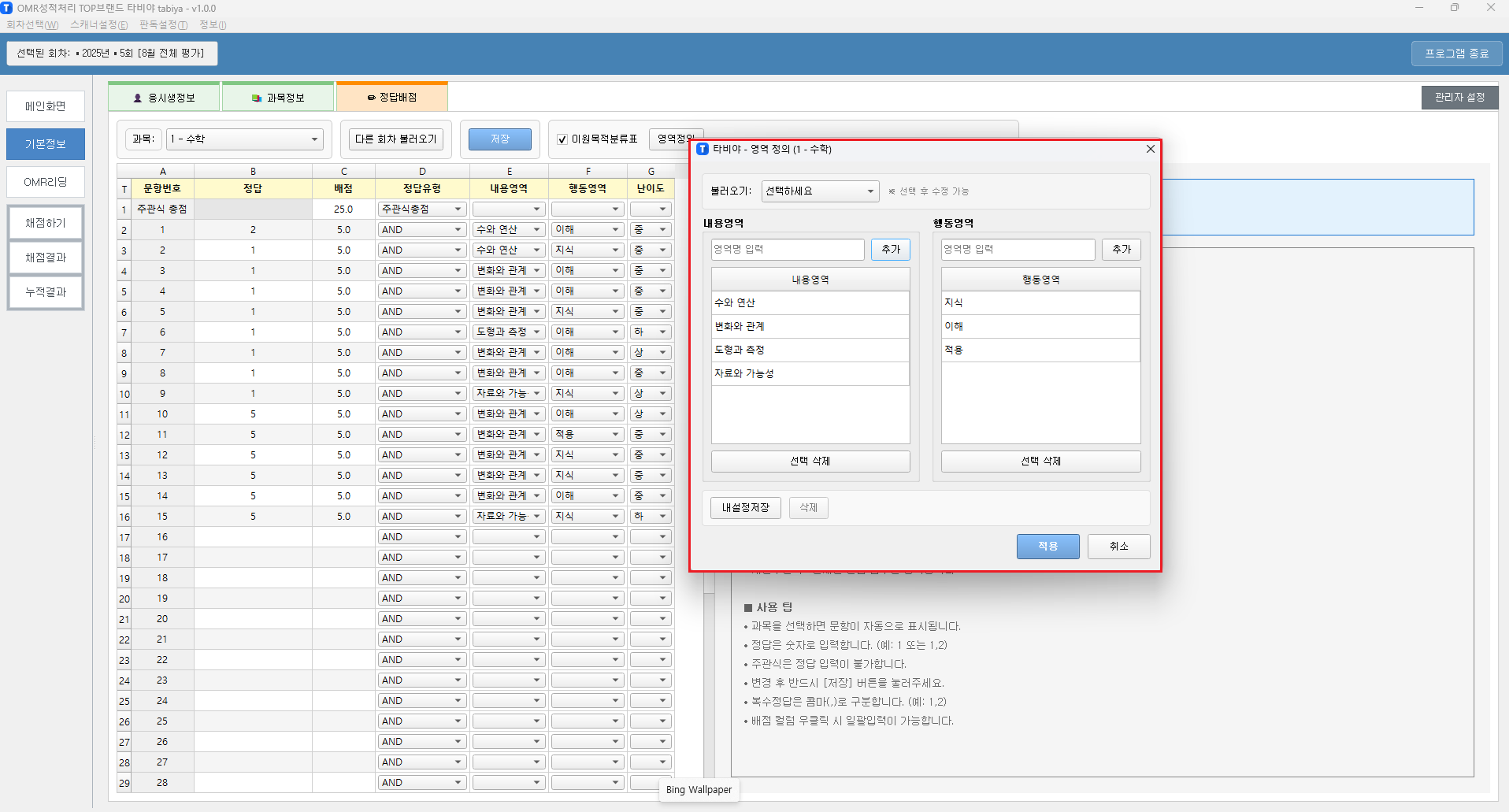Close the 영역 정의 dialog
Screen dimensions: 1509x812
pyautogui.click(x=1150, y=149)
